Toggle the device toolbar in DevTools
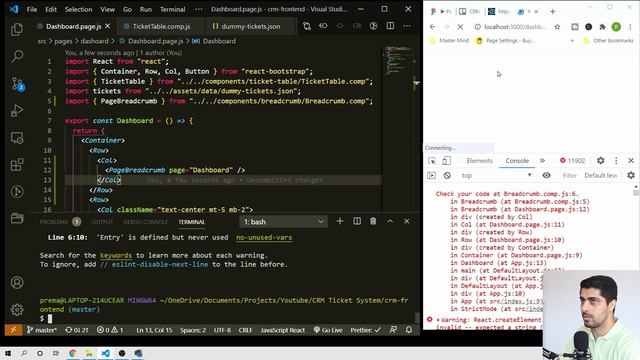This screenshot has width=640, height=360. point(447,161)
